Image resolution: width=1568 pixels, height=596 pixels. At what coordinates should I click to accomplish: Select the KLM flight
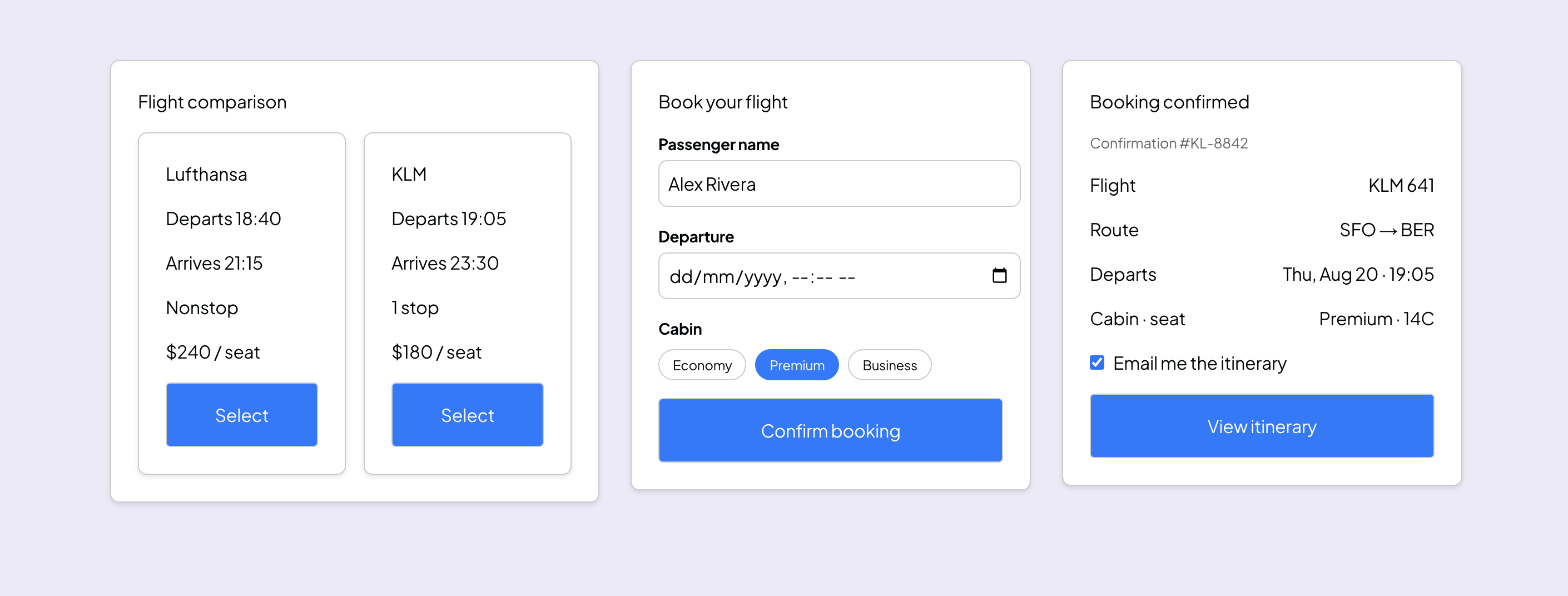click(x=468, y=415)
